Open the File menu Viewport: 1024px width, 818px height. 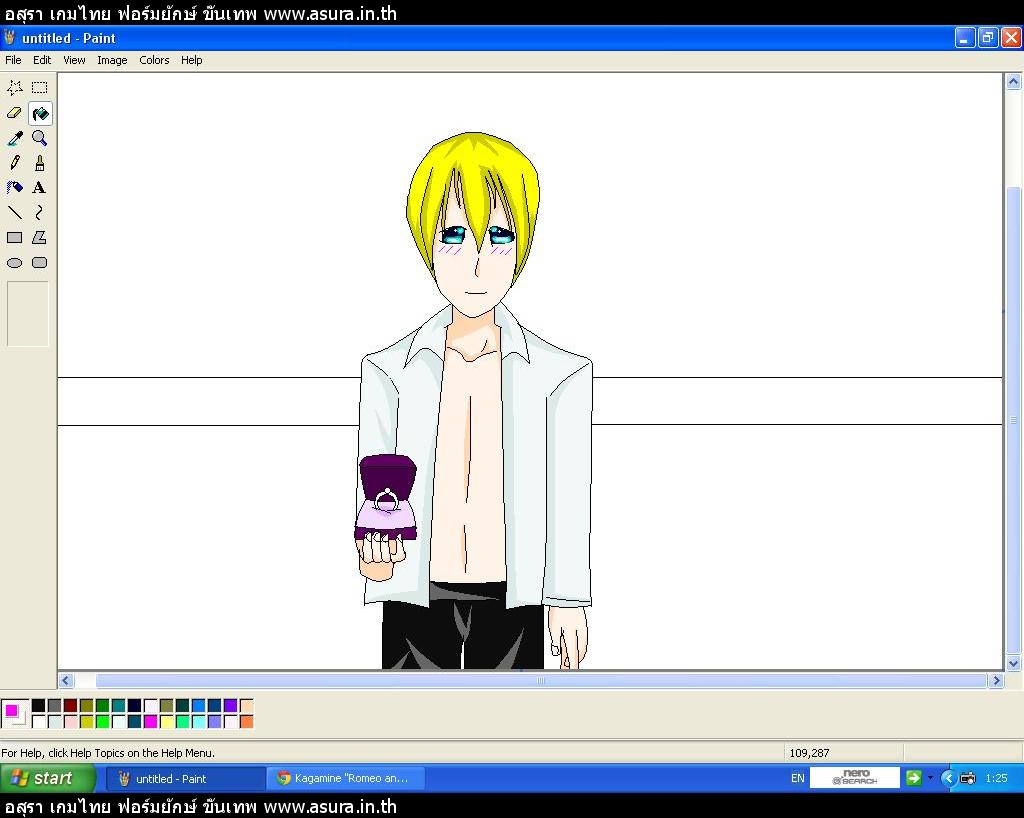pyautogui.click(x=13, y=60)
